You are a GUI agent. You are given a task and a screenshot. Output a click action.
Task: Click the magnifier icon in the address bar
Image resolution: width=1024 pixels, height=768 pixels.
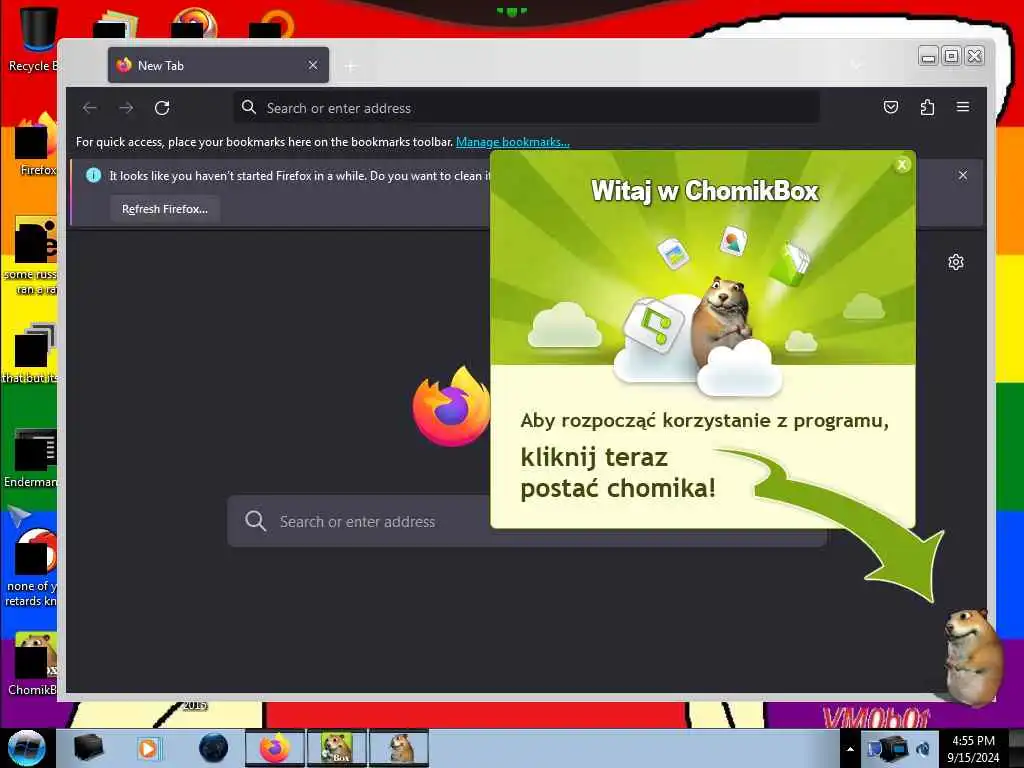[x=249, y=107]
